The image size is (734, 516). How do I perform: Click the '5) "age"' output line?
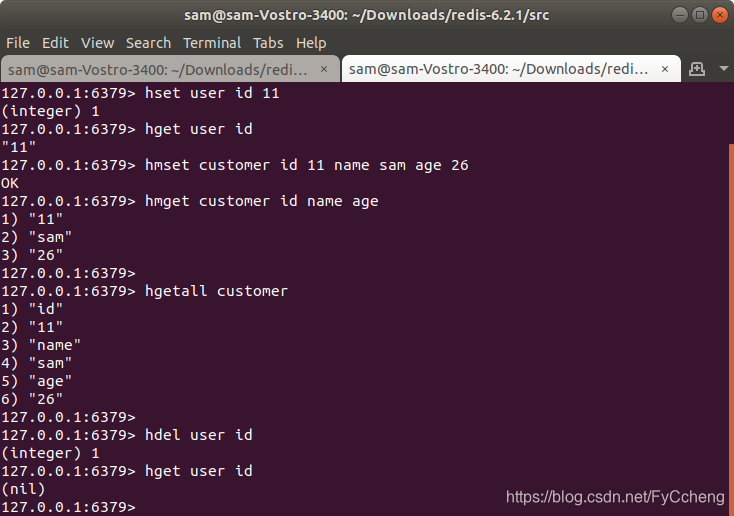[x=37, y=381]
